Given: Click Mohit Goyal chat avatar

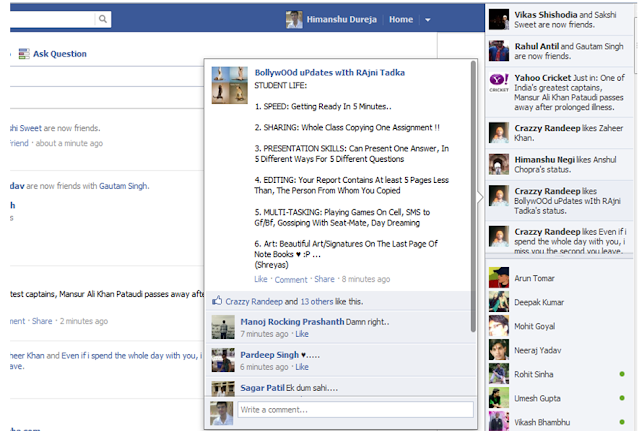Looking at the screenshot, I should pyautogui.click(x=499, y=326).
